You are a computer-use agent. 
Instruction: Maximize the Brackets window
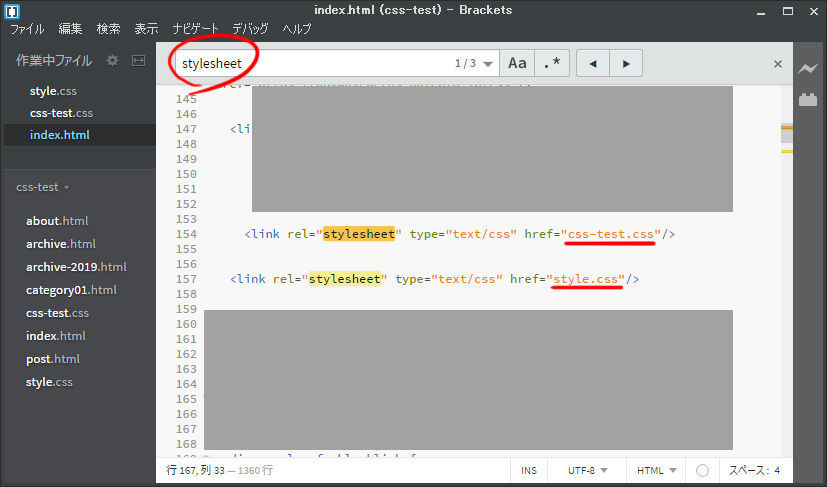click(x=787, y=11)
